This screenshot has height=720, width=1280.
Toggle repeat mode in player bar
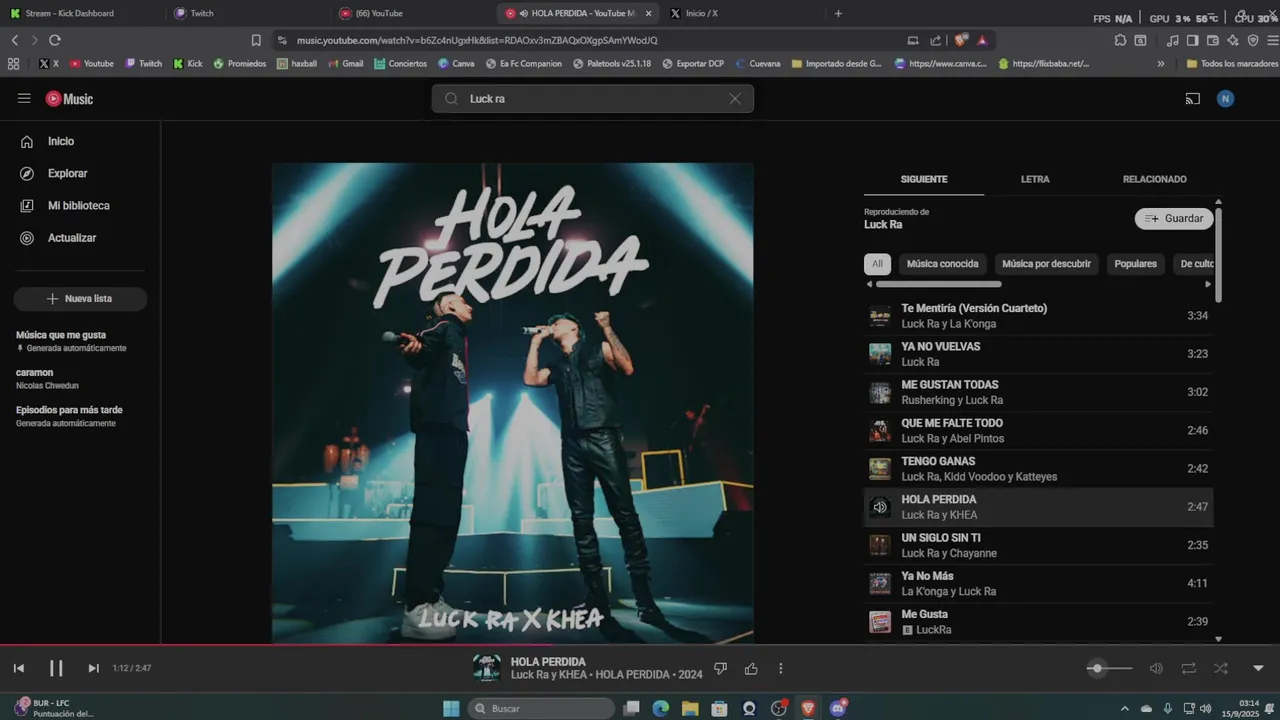pos(1188,668)
